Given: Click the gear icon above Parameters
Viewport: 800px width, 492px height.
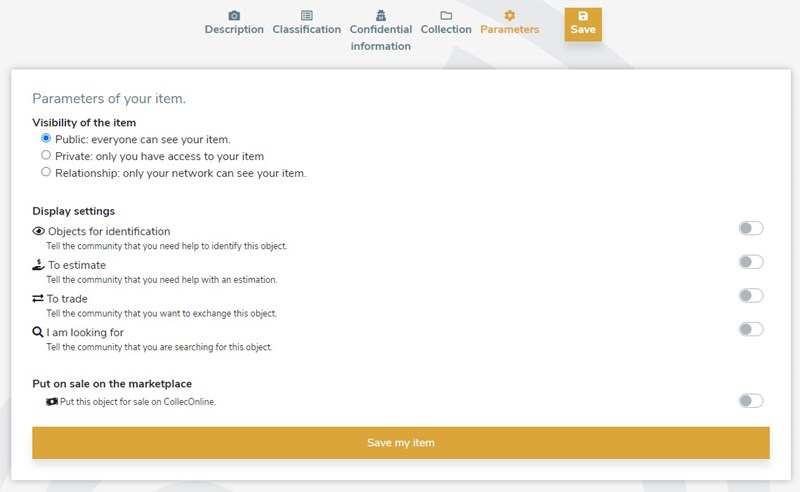Looking at the screenshot, I should [509, 15].
